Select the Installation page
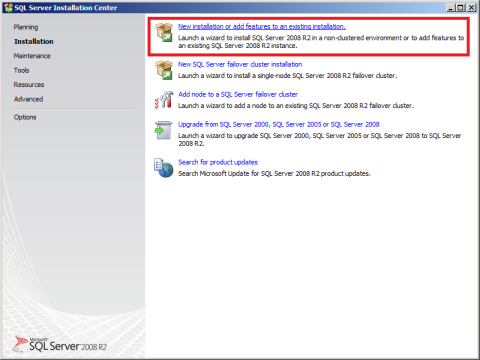Image resolution: width=480 pixels, height=360 pixels. [34, 41]
